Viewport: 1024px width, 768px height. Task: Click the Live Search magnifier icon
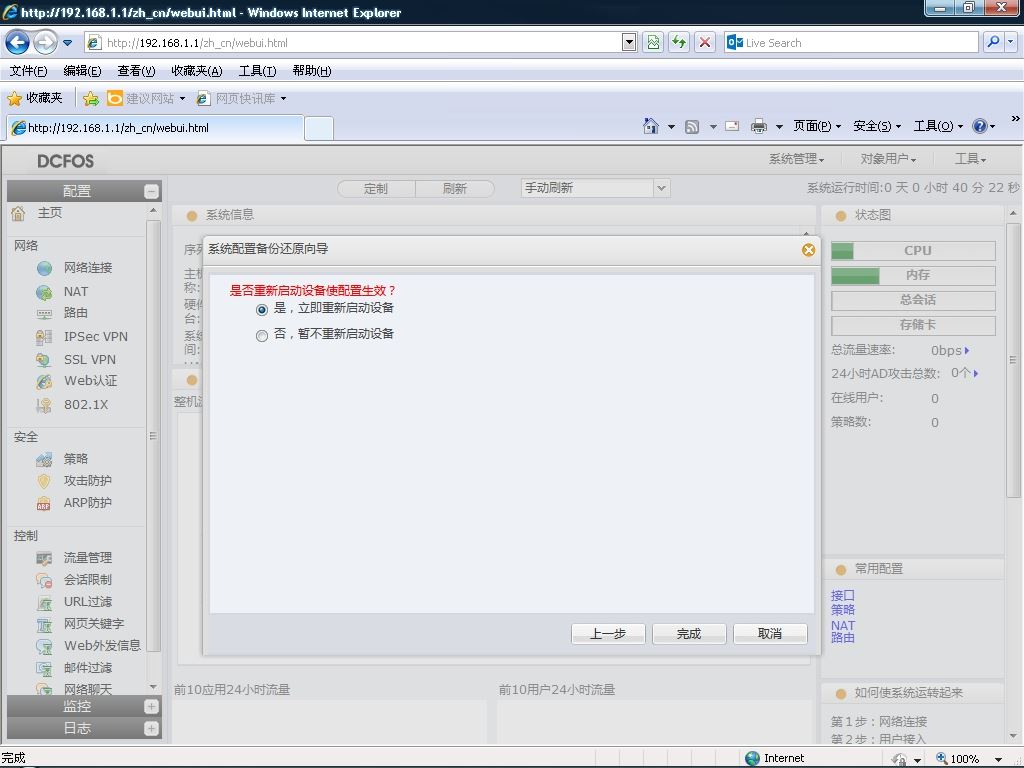coord(993,42)
